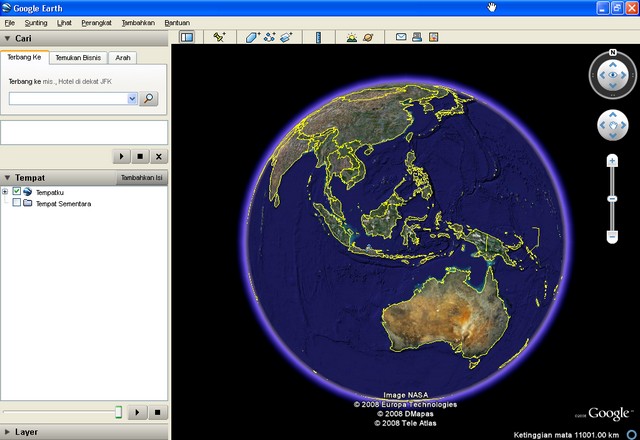Viewport: 640px width, 440px height.
Task: Click the Tempat panel slider thumb
Action: [x=118, y=412]
